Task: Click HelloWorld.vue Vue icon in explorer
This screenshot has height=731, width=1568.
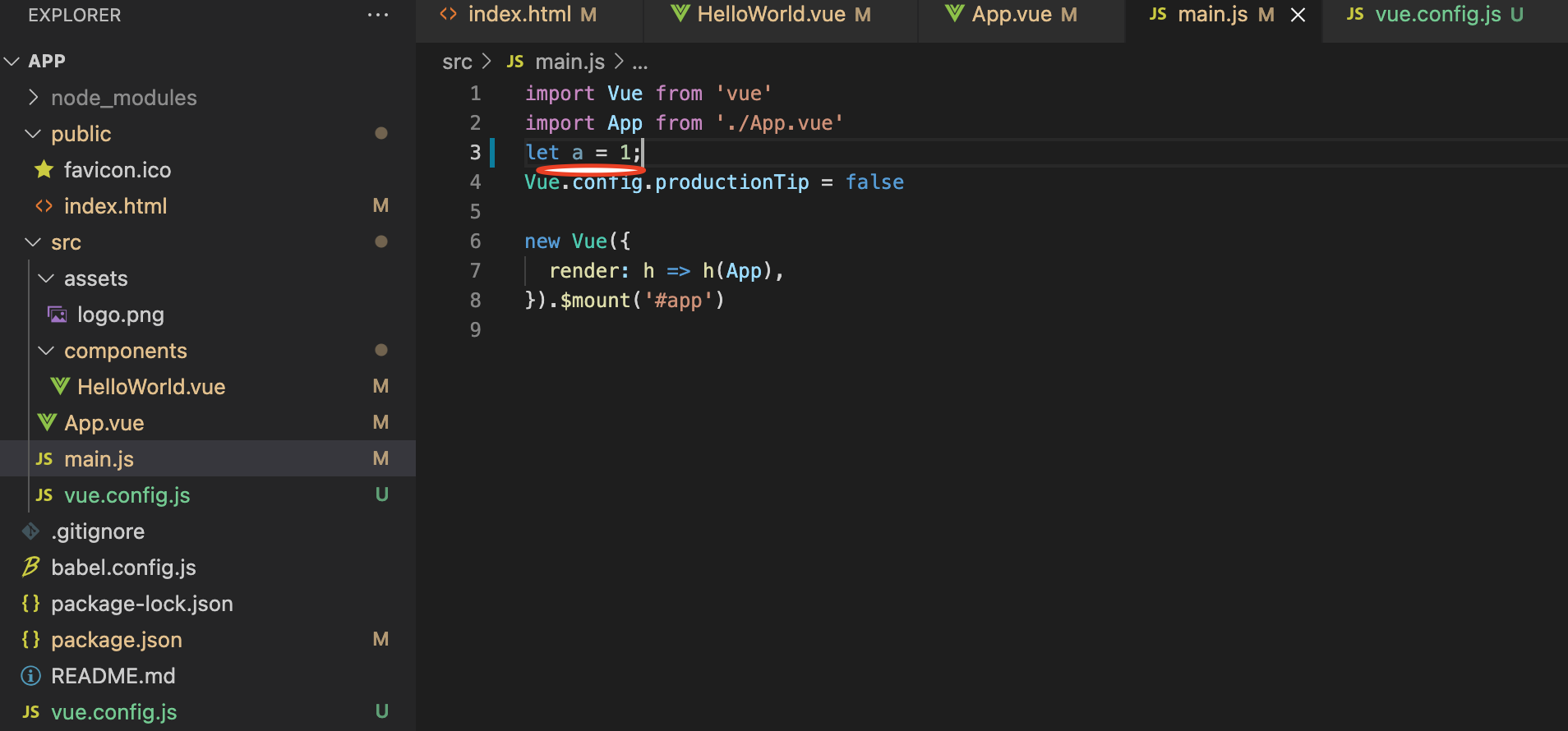Action: [59, 386]
